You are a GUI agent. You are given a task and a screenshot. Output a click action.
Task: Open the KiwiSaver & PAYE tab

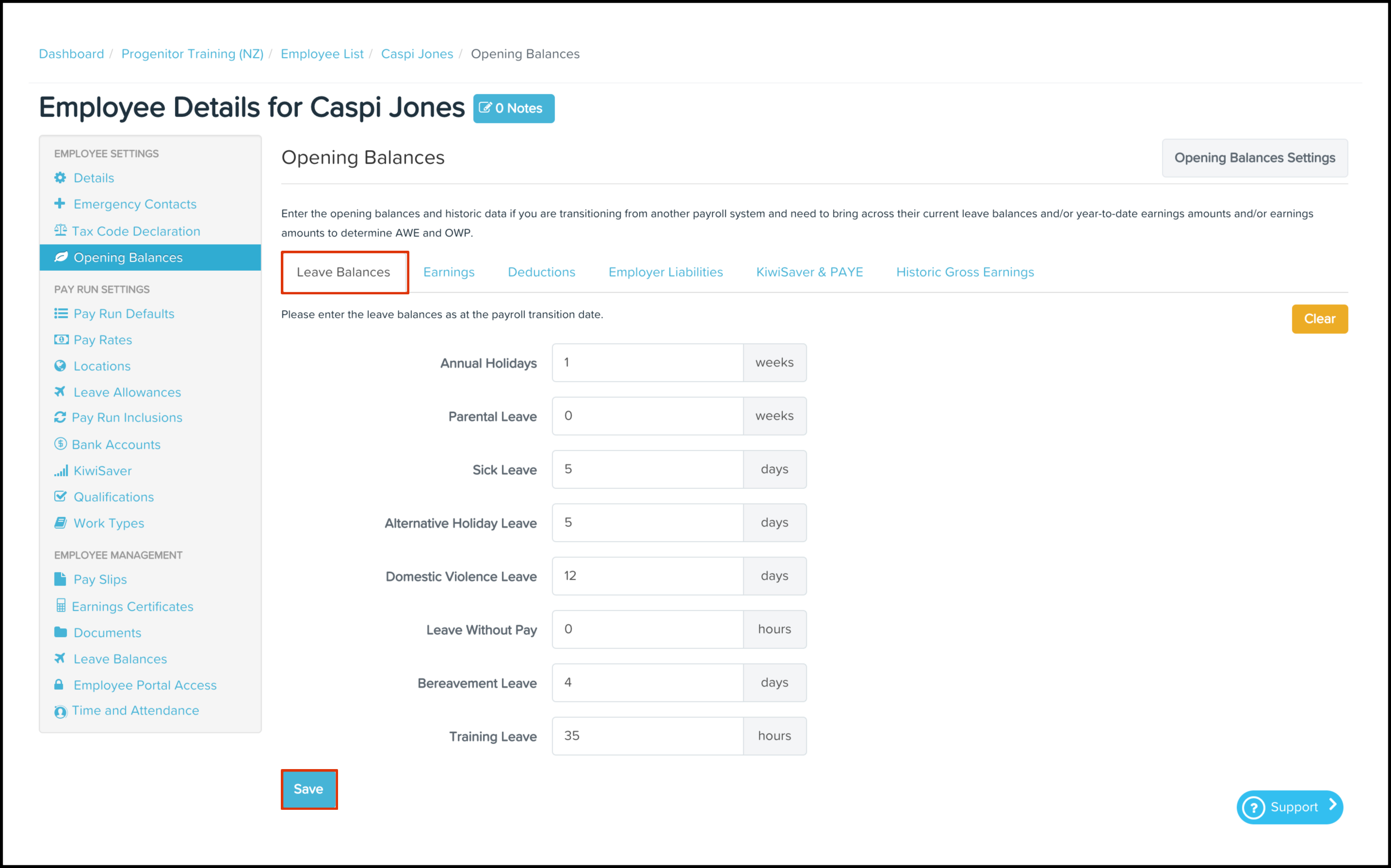click(809, 272)
